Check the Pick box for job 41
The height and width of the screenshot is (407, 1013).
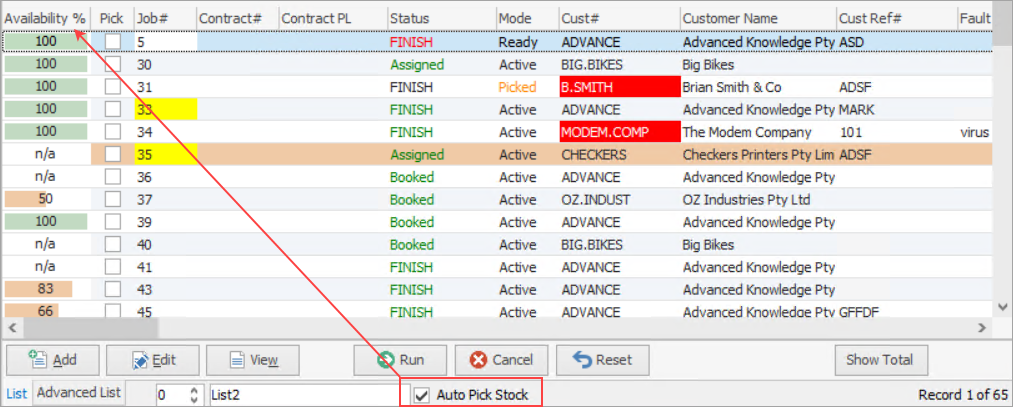point(113,267)
